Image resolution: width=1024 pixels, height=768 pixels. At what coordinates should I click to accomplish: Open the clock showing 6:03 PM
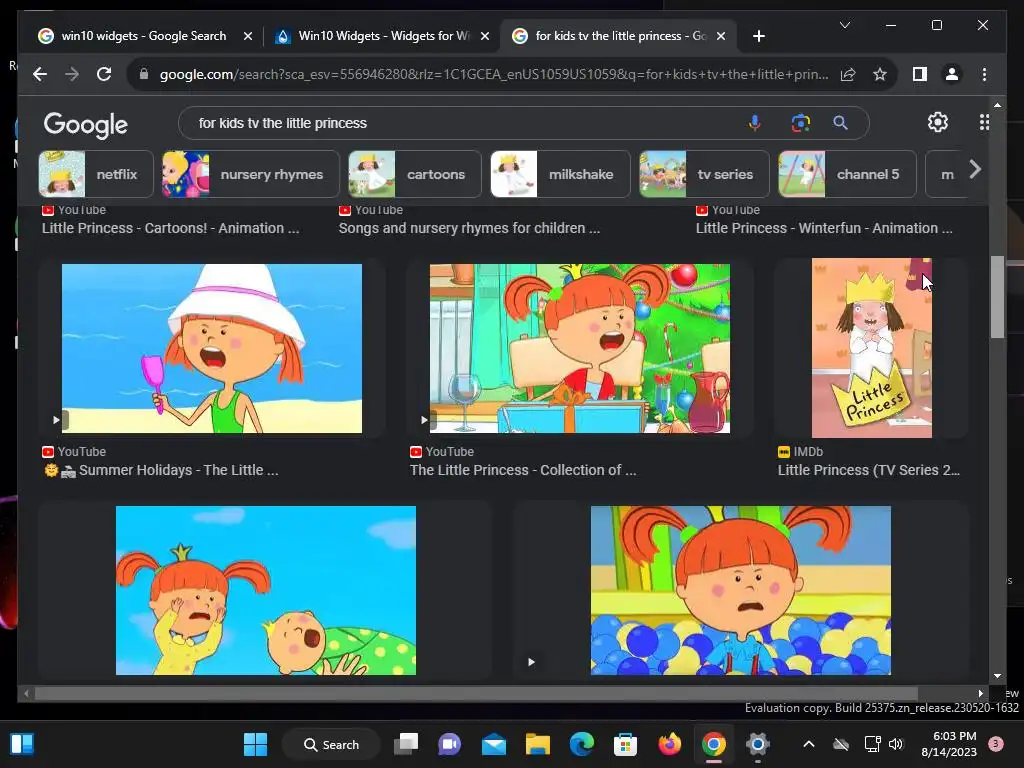coord(948,744)
